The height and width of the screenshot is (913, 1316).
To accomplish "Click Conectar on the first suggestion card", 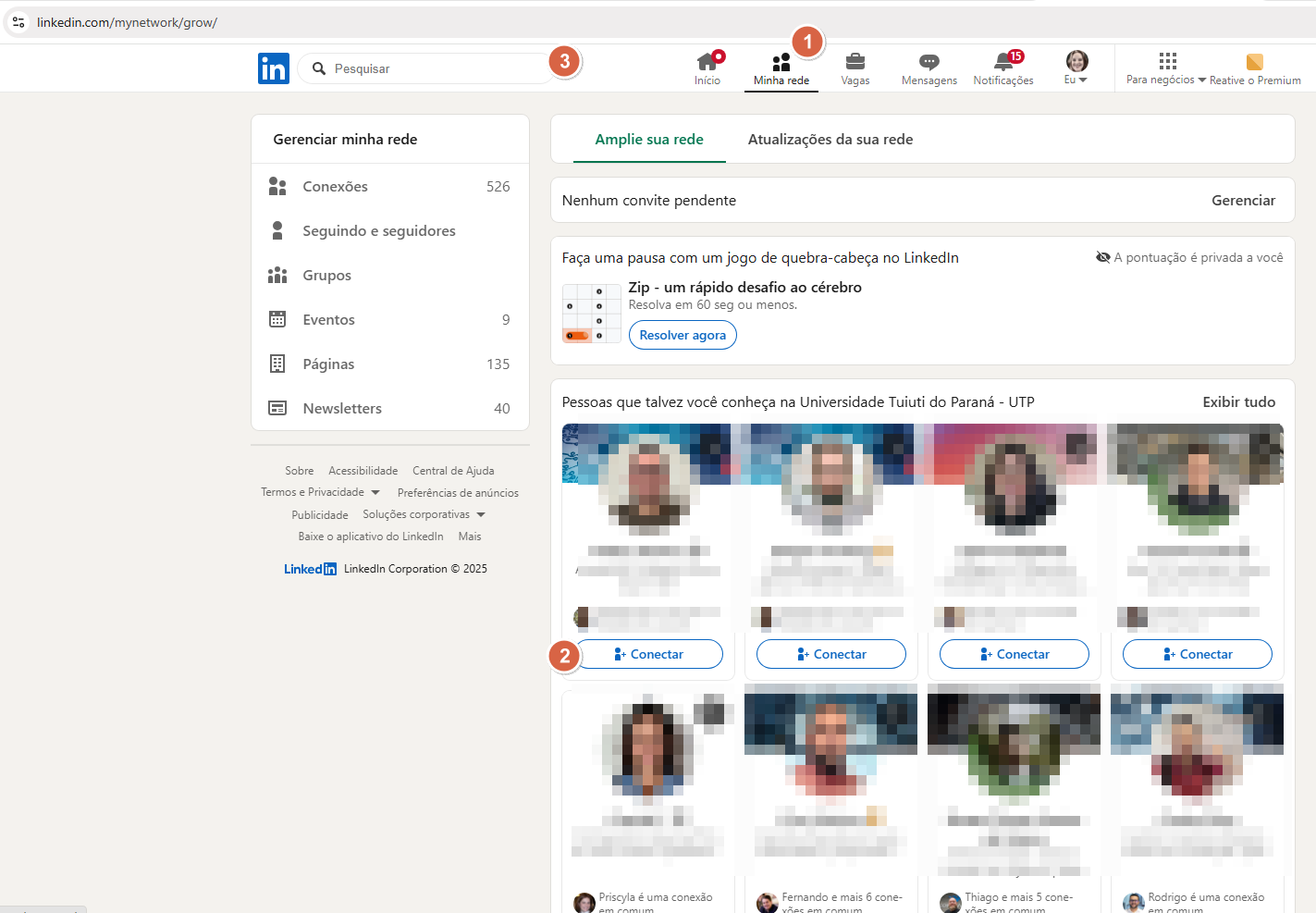I will click(x=649, y=654).
